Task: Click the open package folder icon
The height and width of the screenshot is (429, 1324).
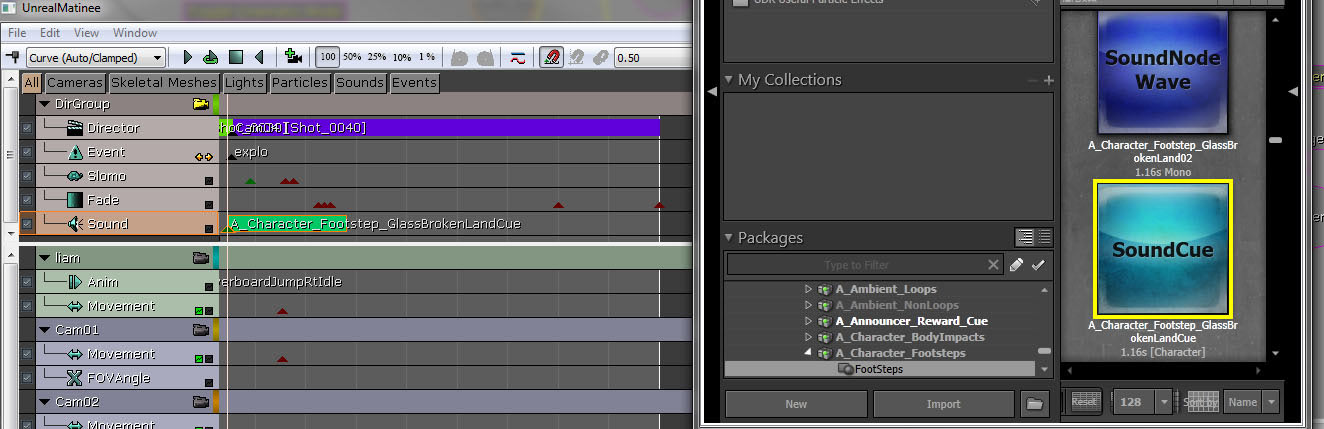Action: tap(1034, 404)
